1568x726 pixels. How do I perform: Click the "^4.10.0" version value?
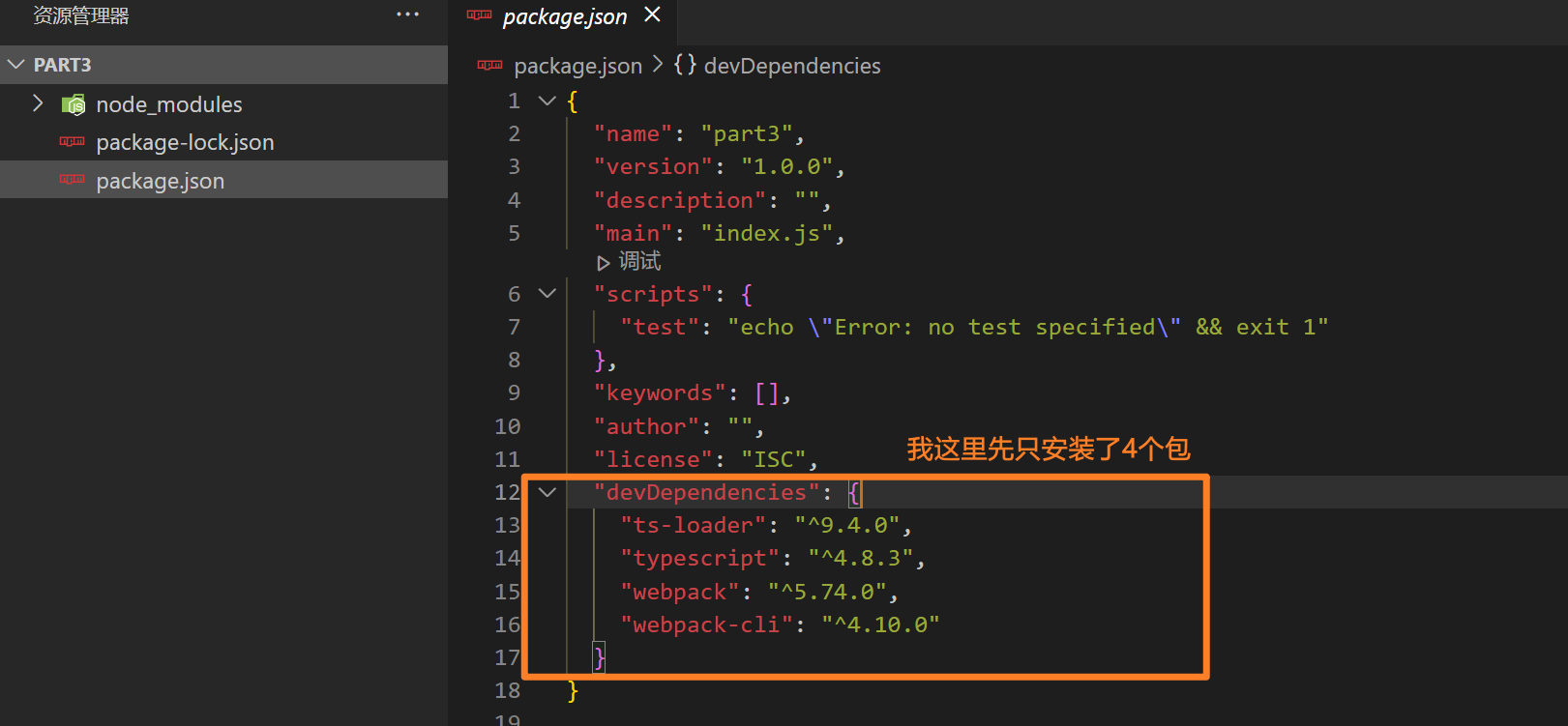pyautogui.click(x=881, y=624)
